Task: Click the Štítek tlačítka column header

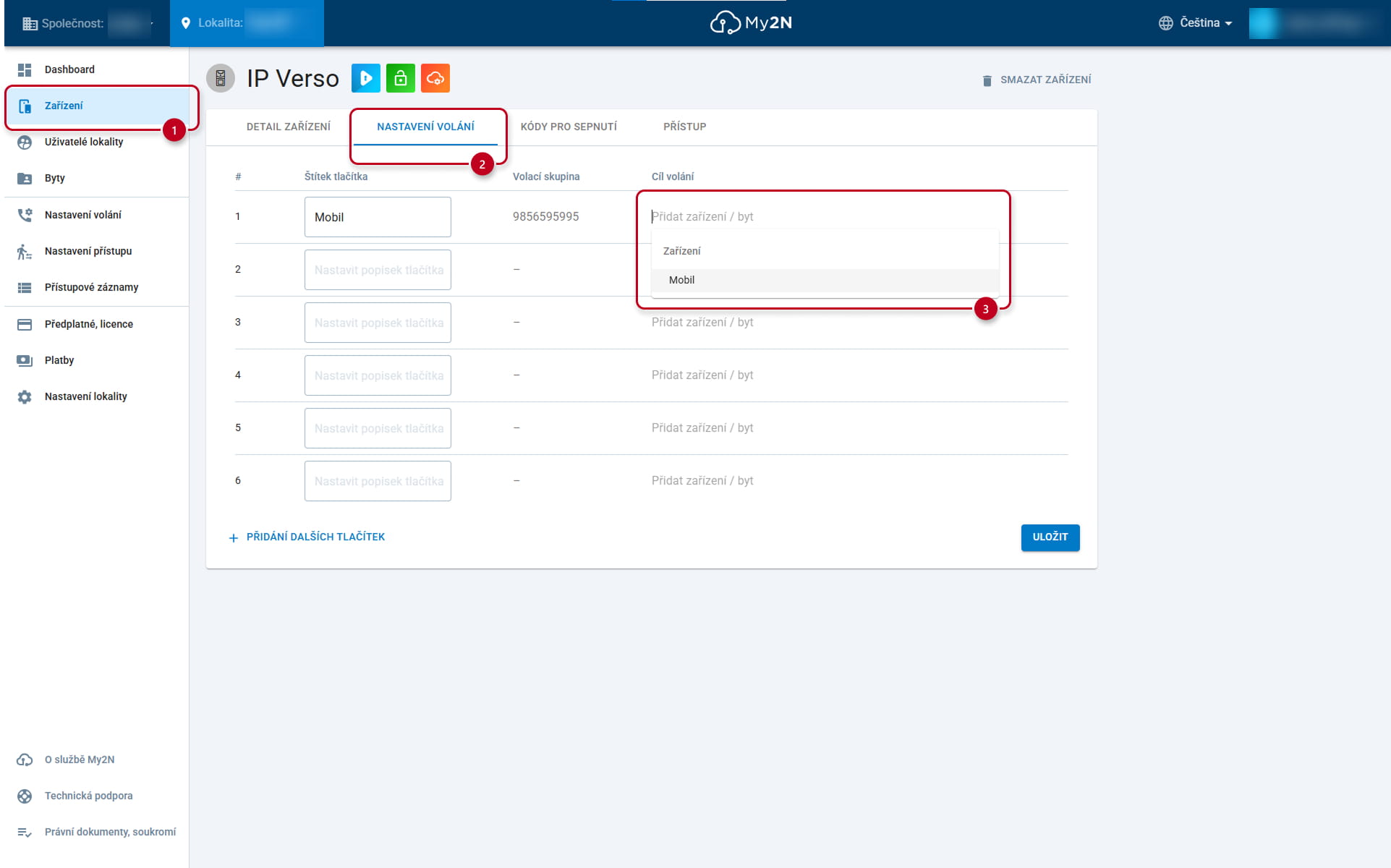Action: [336, 176]
